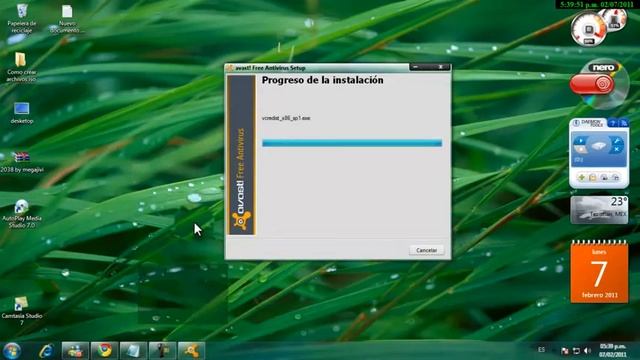Open Windows Live Messenger taskbar button

tap(75, 351)
